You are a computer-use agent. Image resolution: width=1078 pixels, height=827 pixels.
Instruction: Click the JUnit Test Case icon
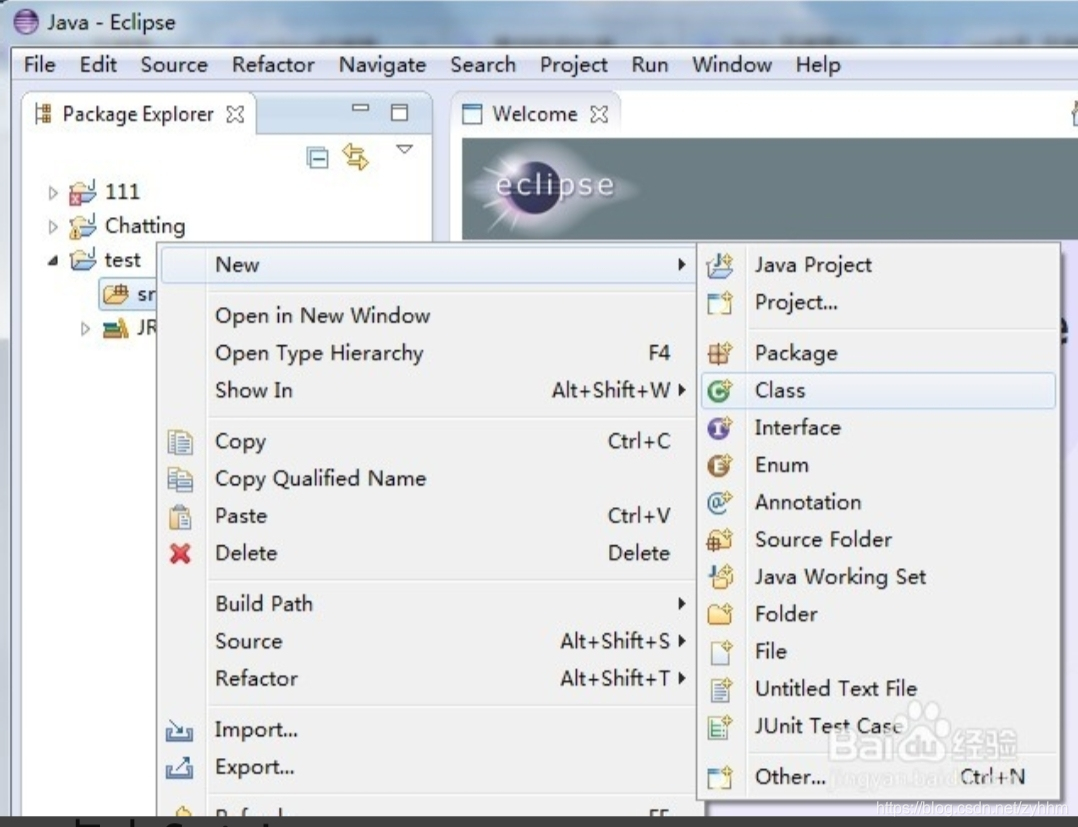pyautogui.click(x=720, y=726)
